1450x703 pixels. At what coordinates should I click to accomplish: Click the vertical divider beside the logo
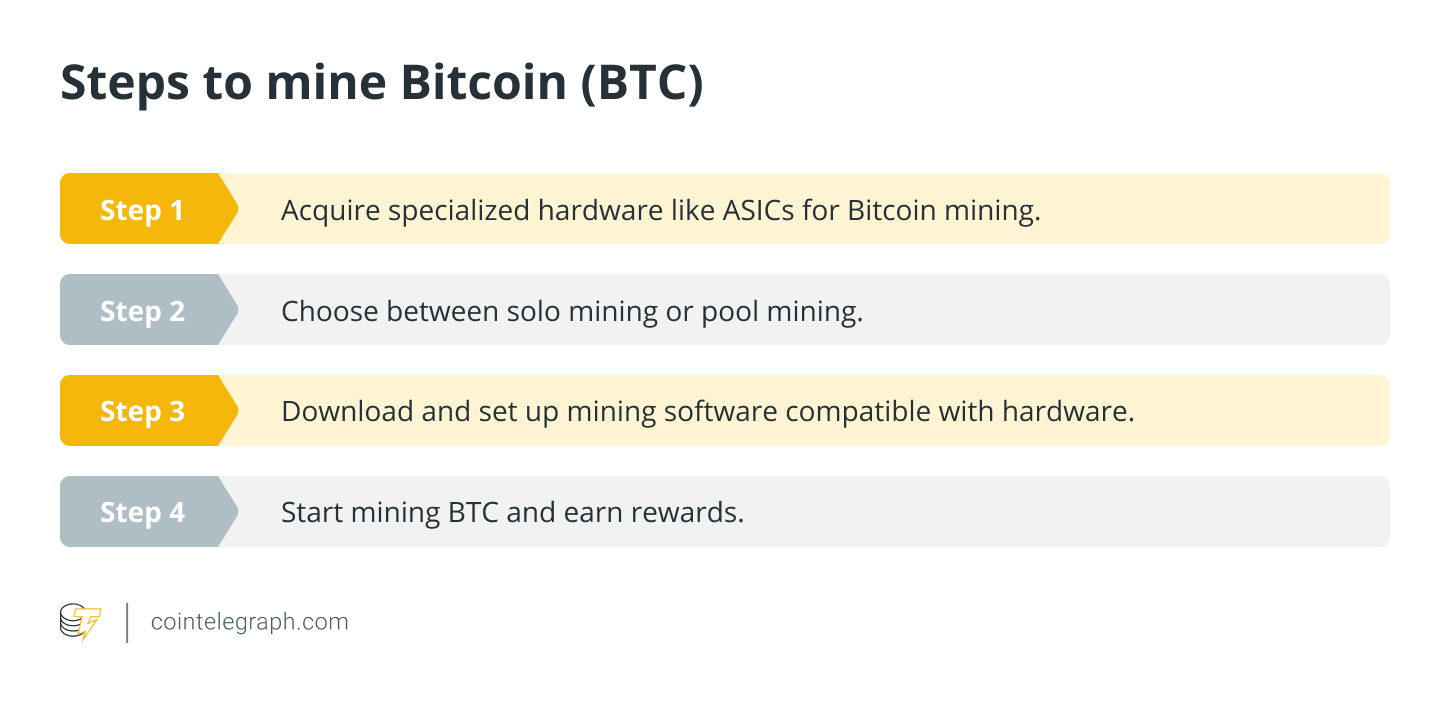pos(127,622)
